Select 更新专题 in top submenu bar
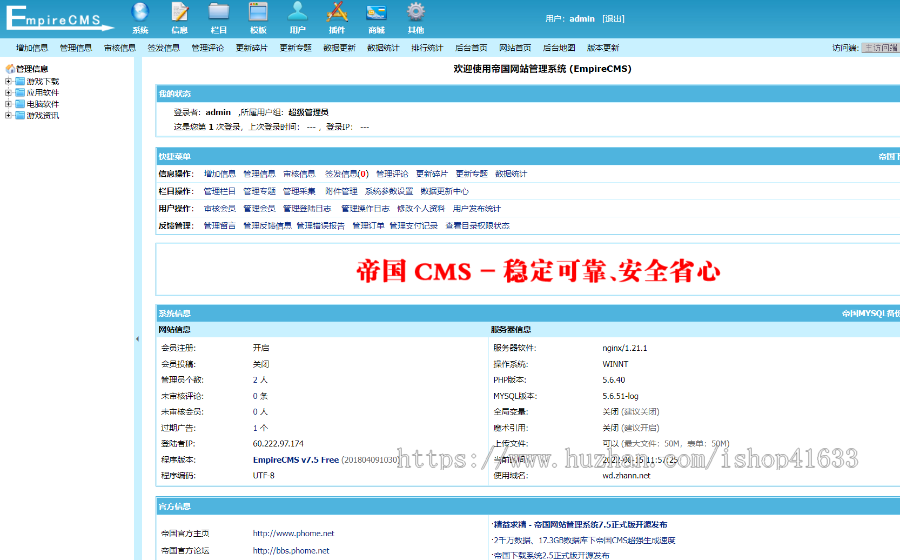This screenshot has height=560, width=900. 296,48
